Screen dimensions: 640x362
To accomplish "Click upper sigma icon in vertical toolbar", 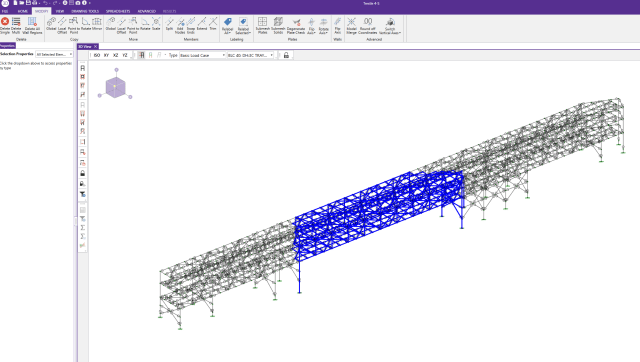I will (x=82, y=227).
